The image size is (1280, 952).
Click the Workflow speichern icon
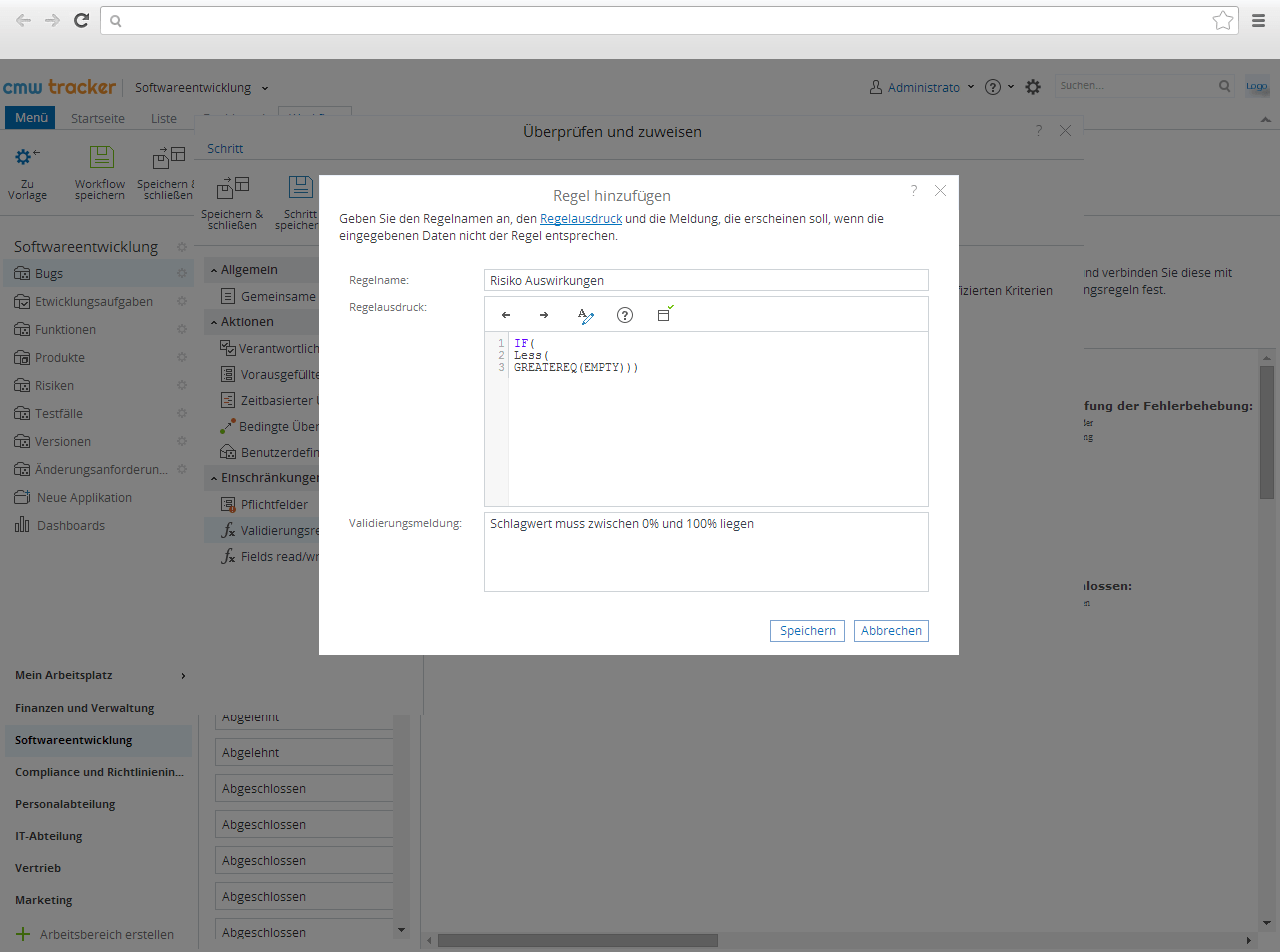(x=100, y=156)
